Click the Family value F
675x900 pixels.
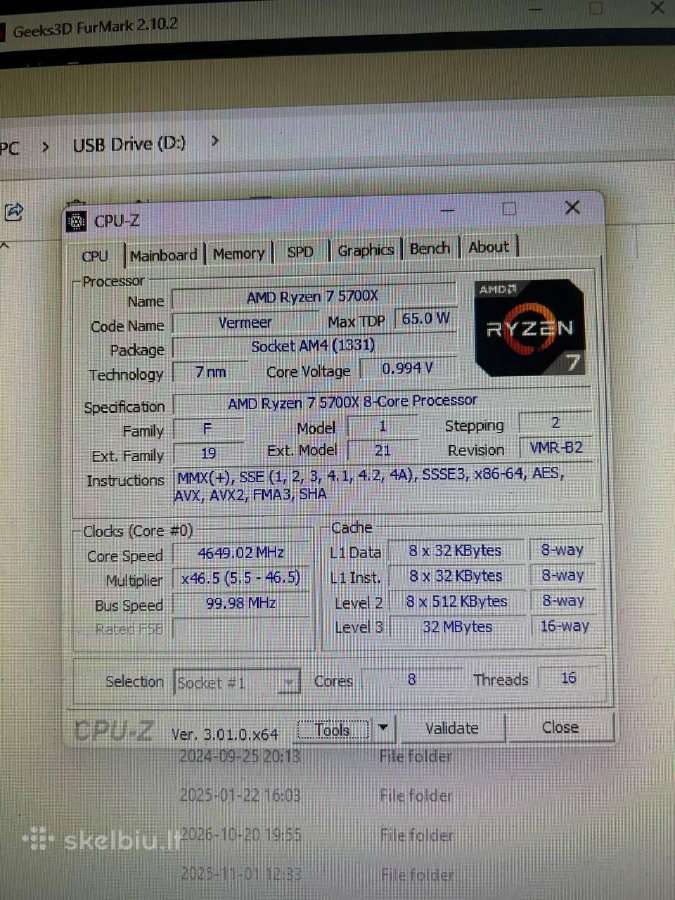coord(208,429)
